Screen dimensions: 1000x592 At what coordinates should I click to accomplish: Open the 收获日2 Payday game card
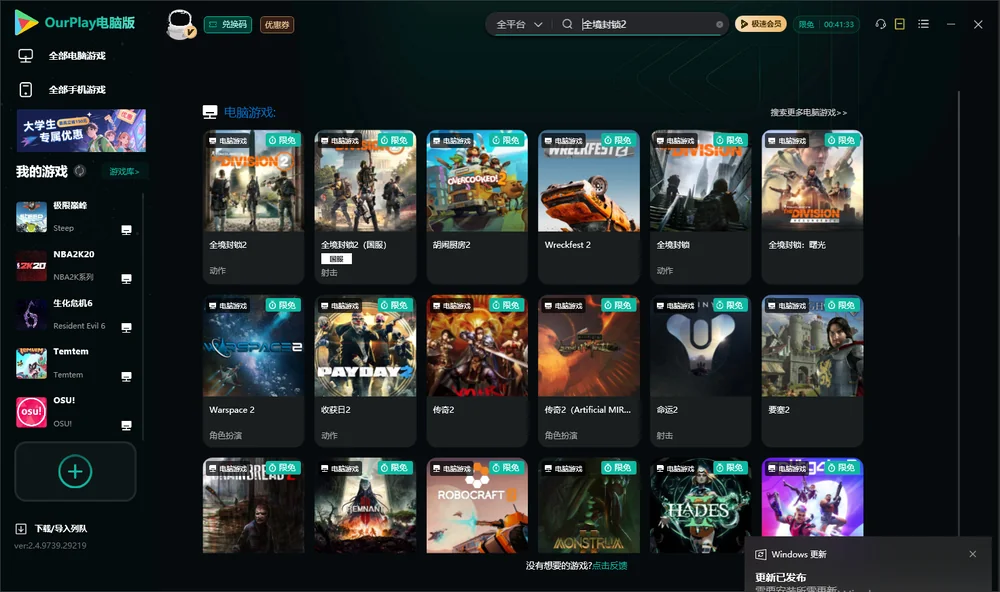[365, 371]
